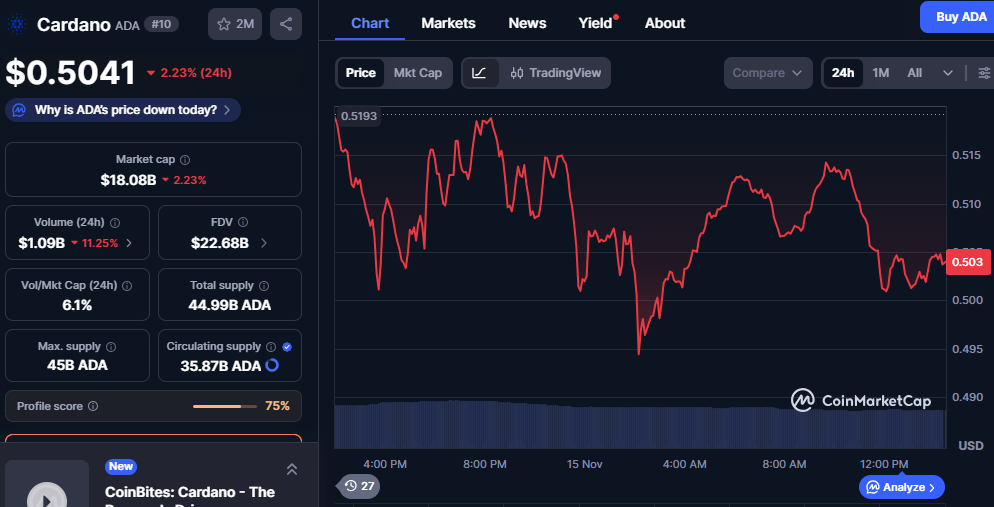The image size is (994, 507).
Task: Switch to line chart view icon
Action: [480, 73]
